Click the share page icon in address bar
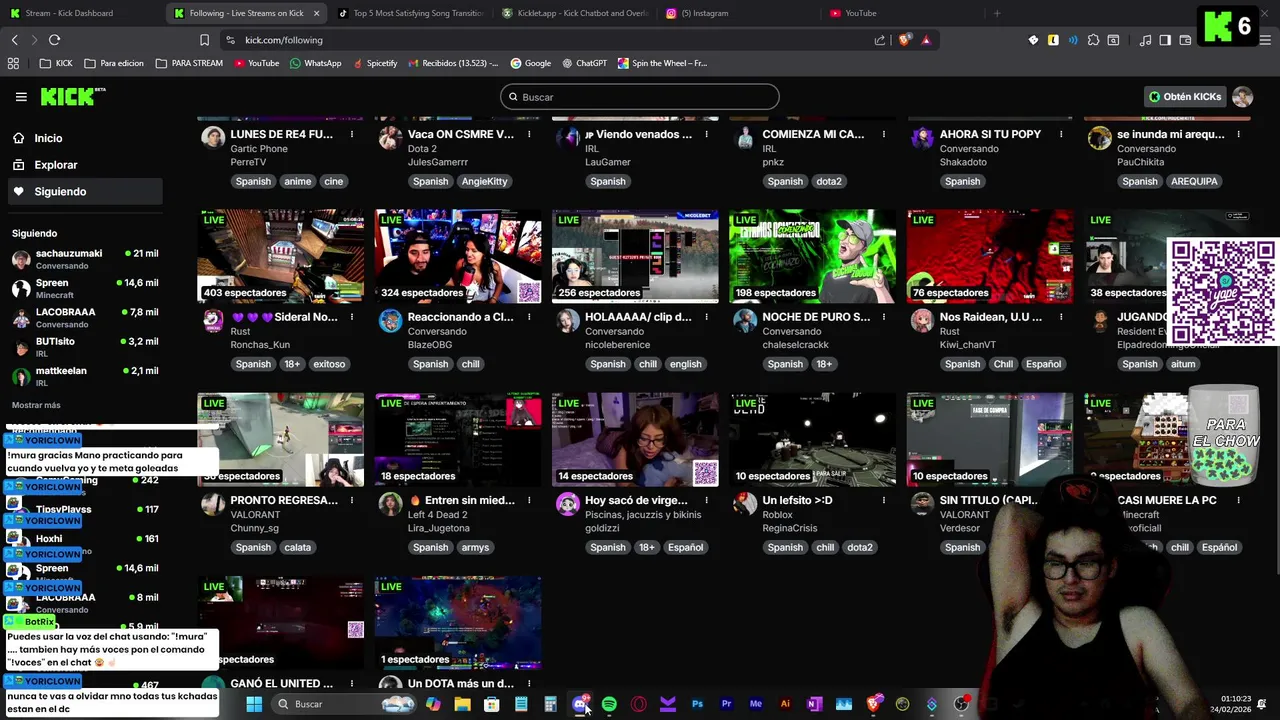The height and width of the screenshot is (720, 1280). click(x=880, y=40)
